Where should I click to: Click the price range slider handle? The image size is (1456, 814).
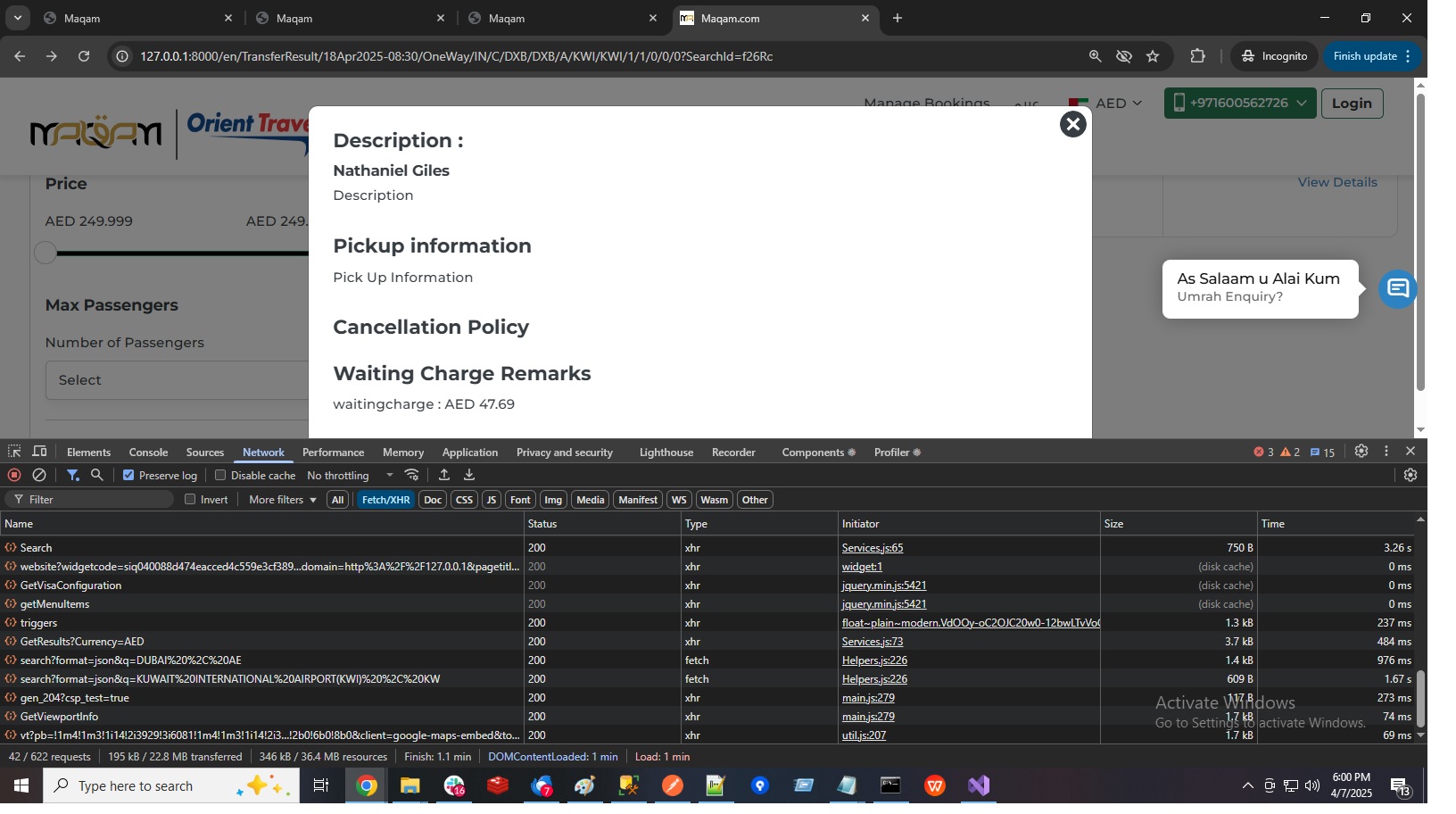pyautogui.click(x=45, y=253)
